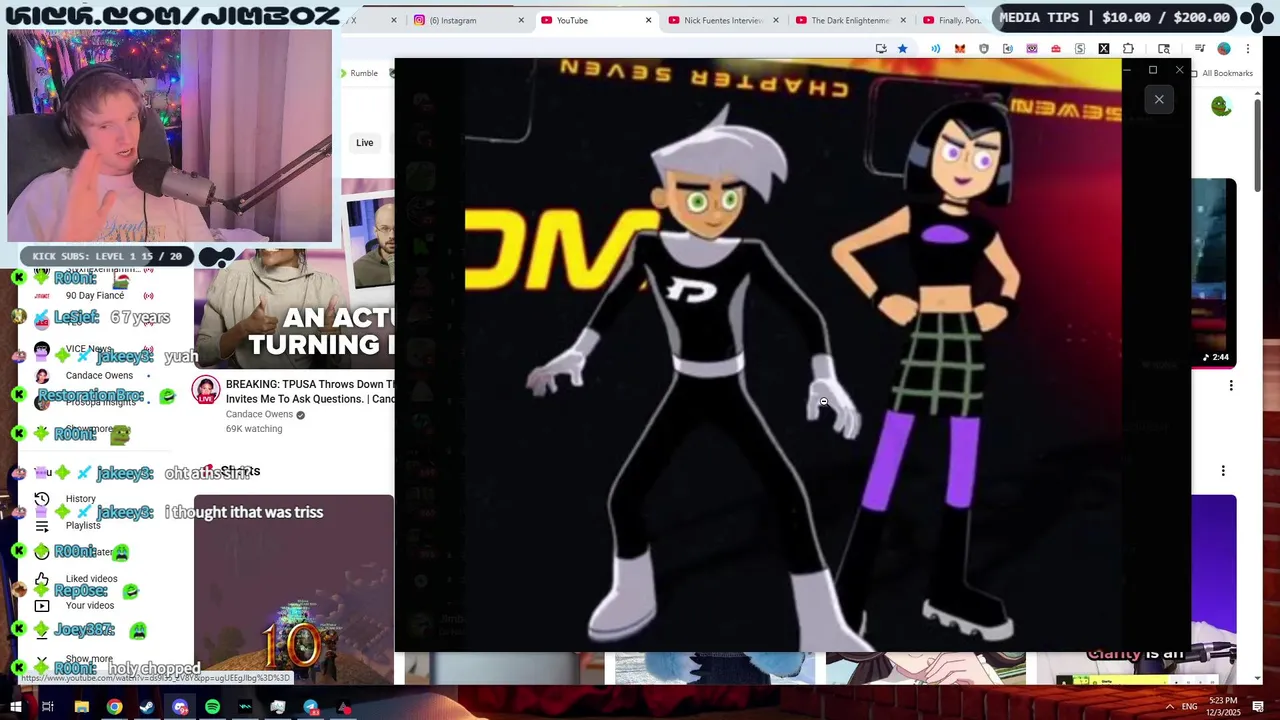Open options menu below the 2:44 video
This screenshot has width=1280, height=720.
(1231, 386)
